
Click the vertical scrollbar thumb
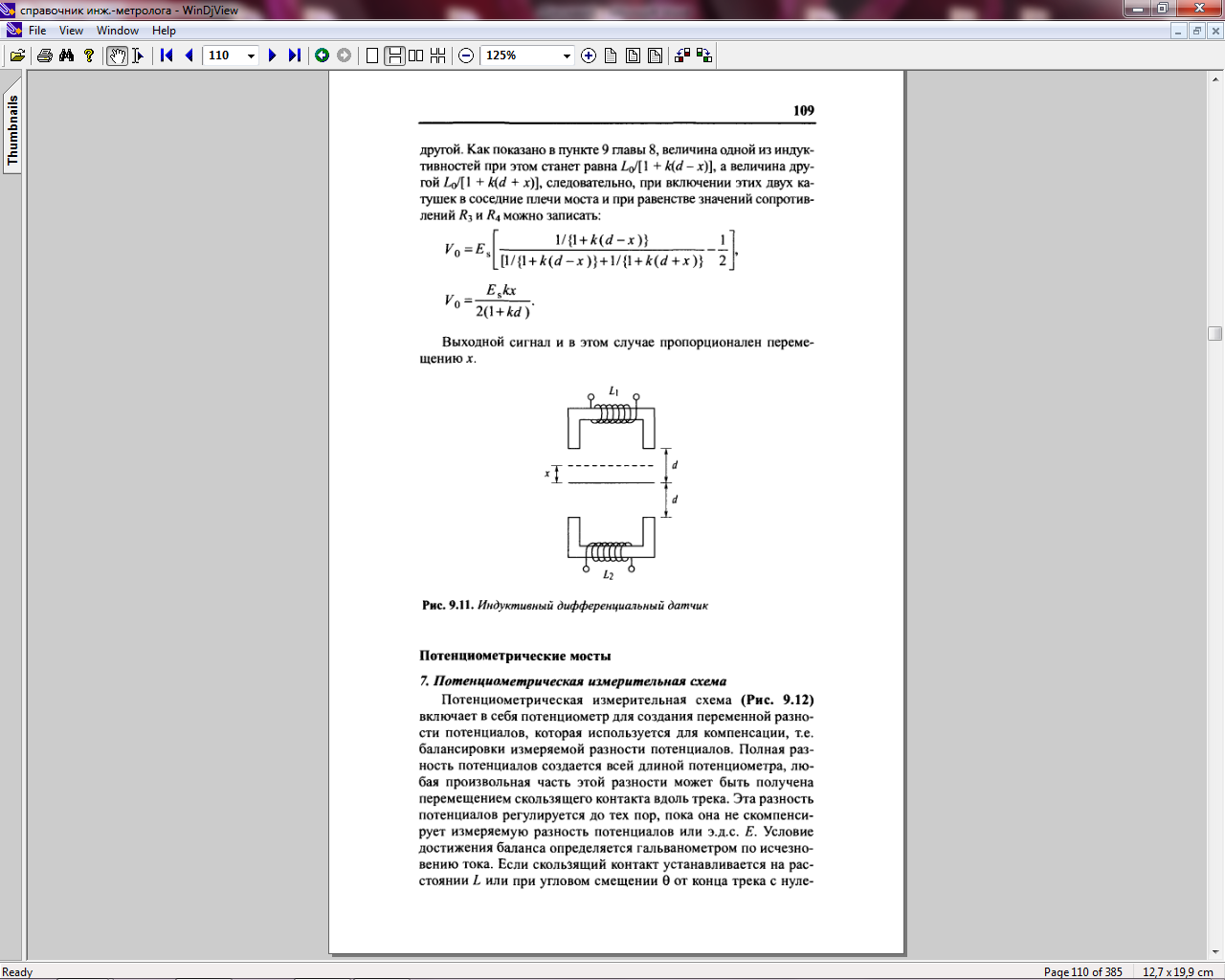[1215, 333]
